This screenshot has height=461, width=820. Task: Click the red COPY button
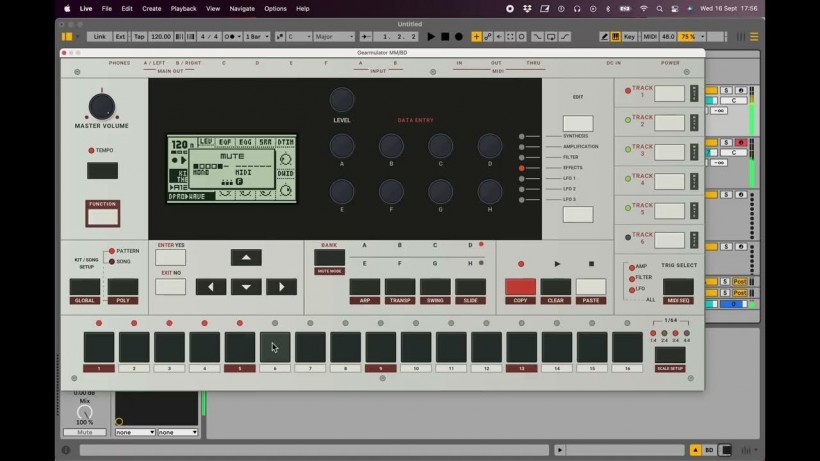click(x=520, y=287)
